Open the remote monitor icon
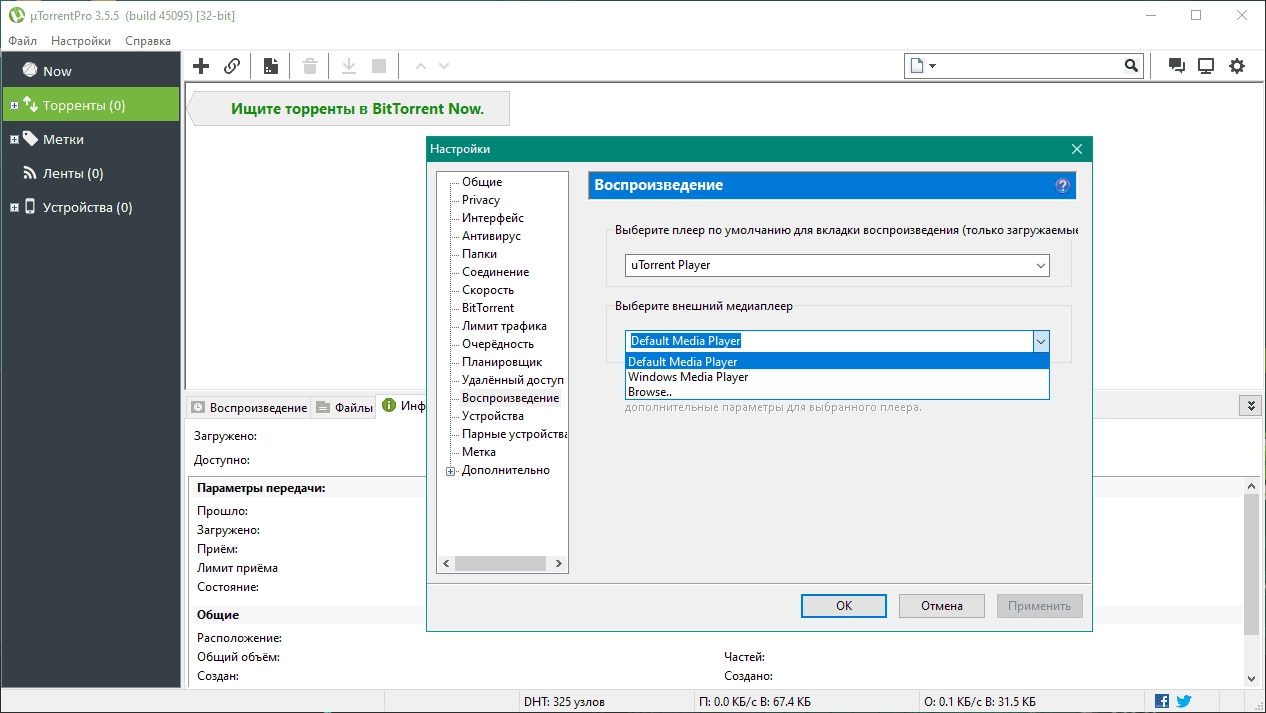 pos(1206,66)
